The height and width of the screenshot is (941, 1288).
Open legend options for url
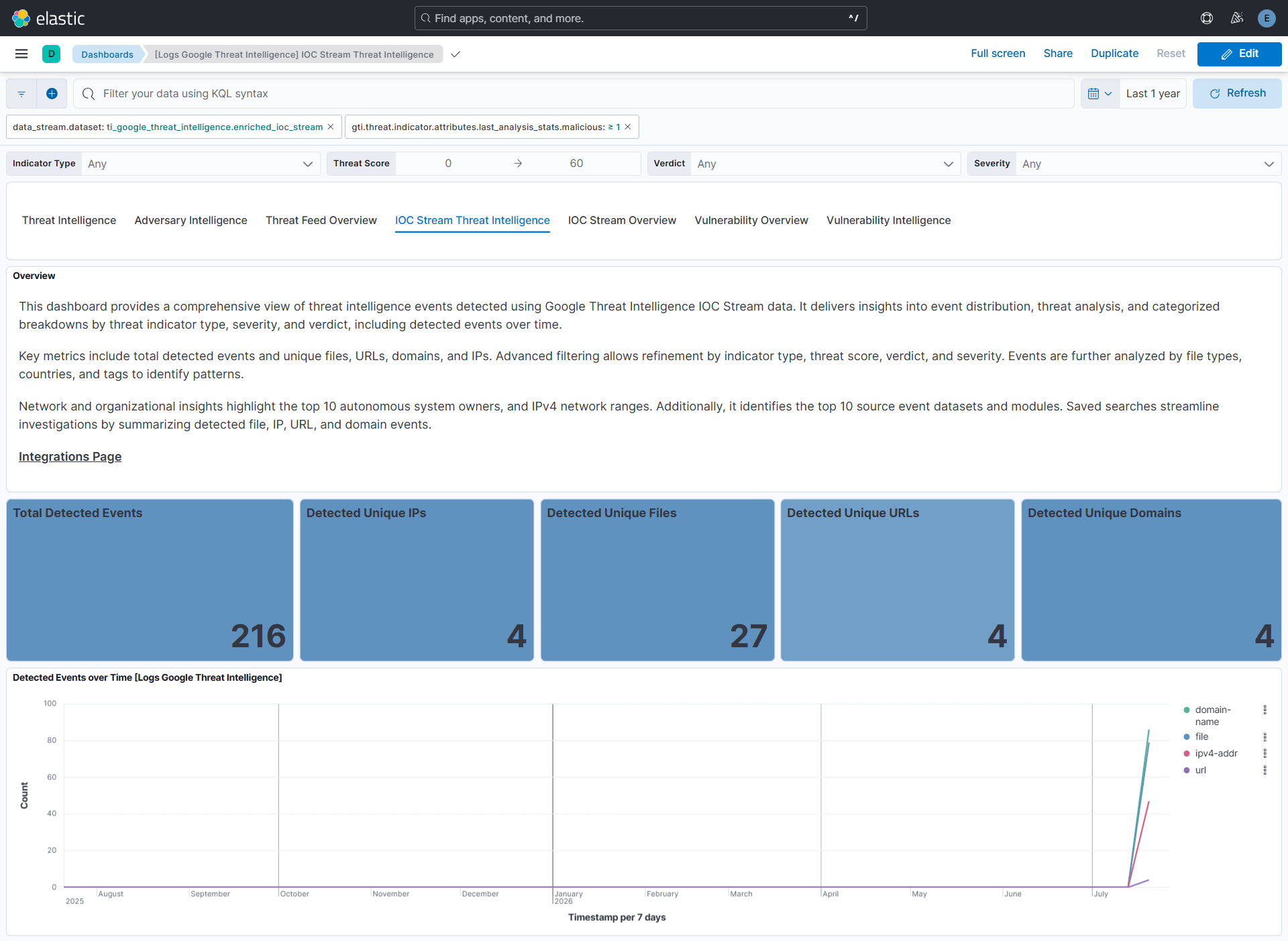(1265, 770)
